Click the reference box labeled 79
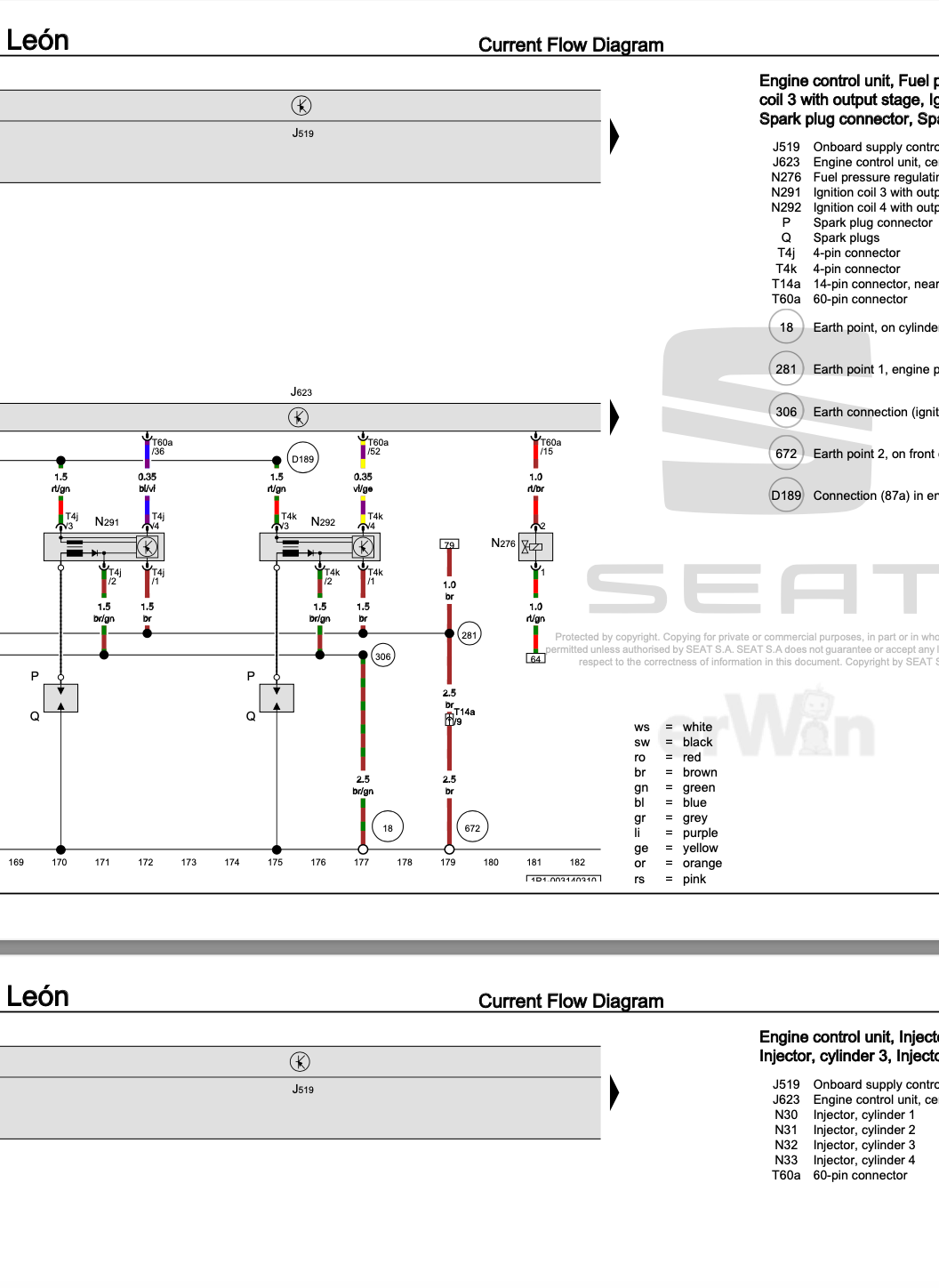Viewport: 939px width, 1288px height. [449, 544]
